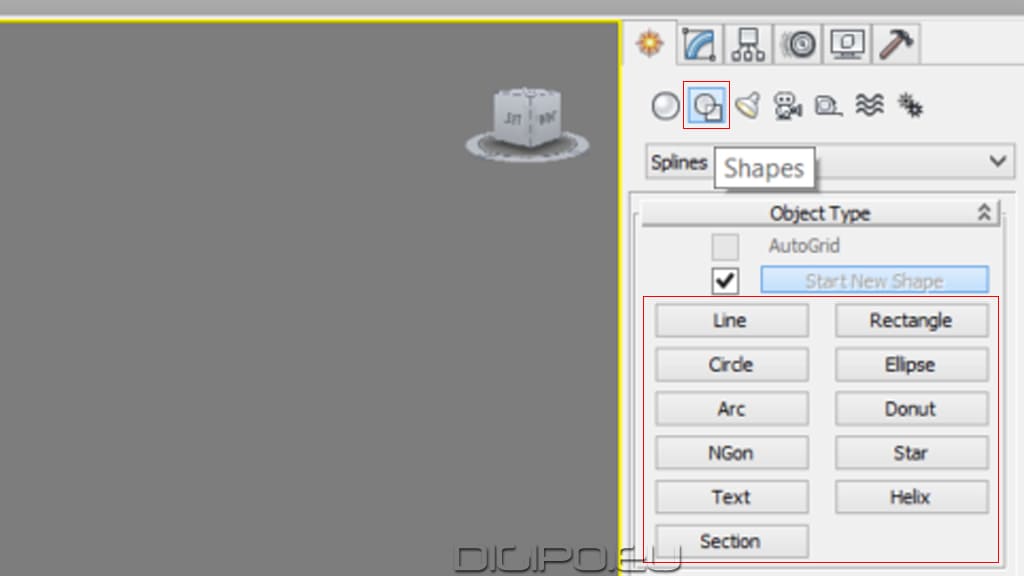Enable the AutoGrid checkbox

point(724,247)
